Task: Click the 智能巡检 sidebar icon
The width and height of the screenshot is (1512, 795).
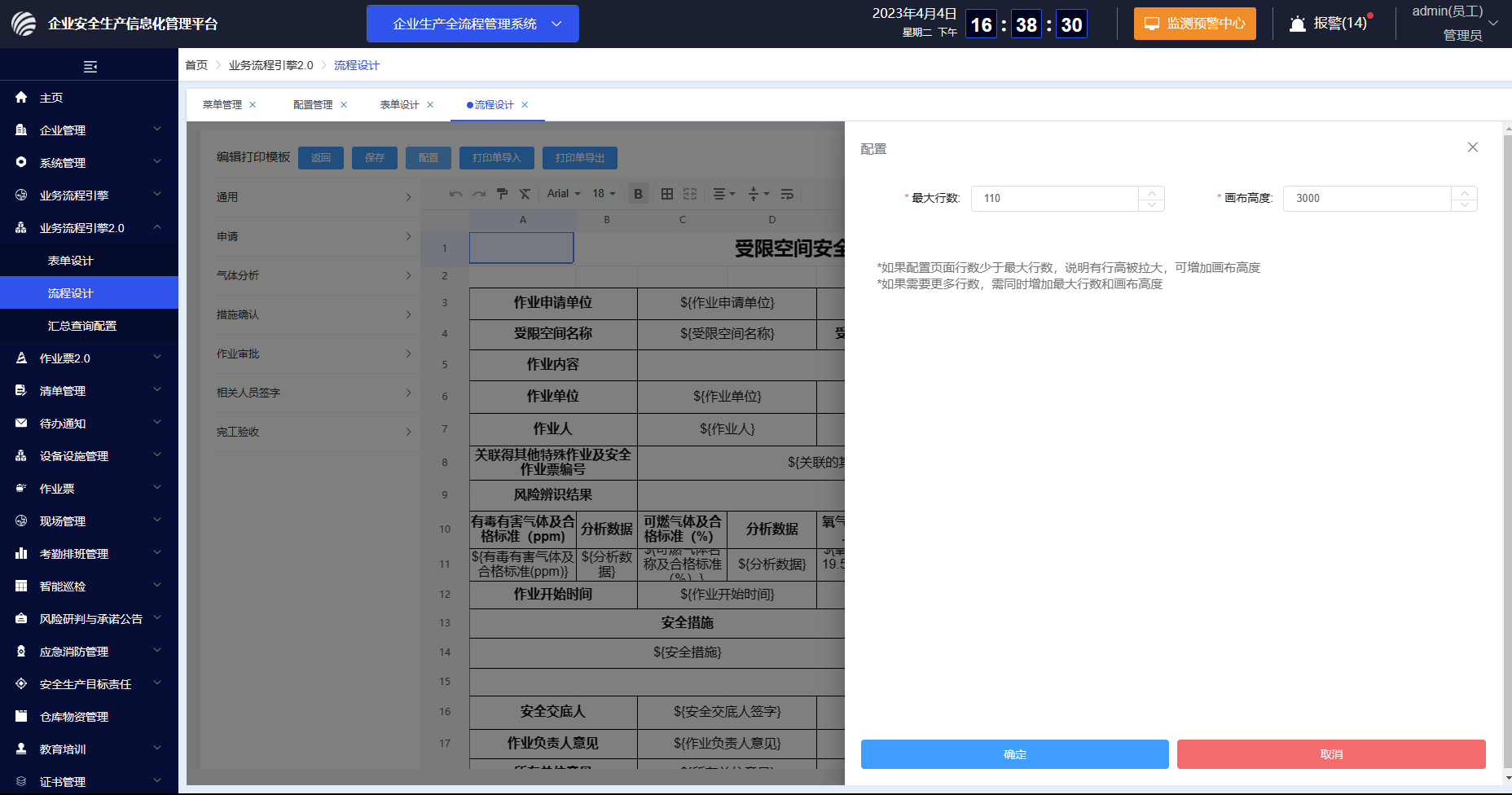Action: (21, 586)
